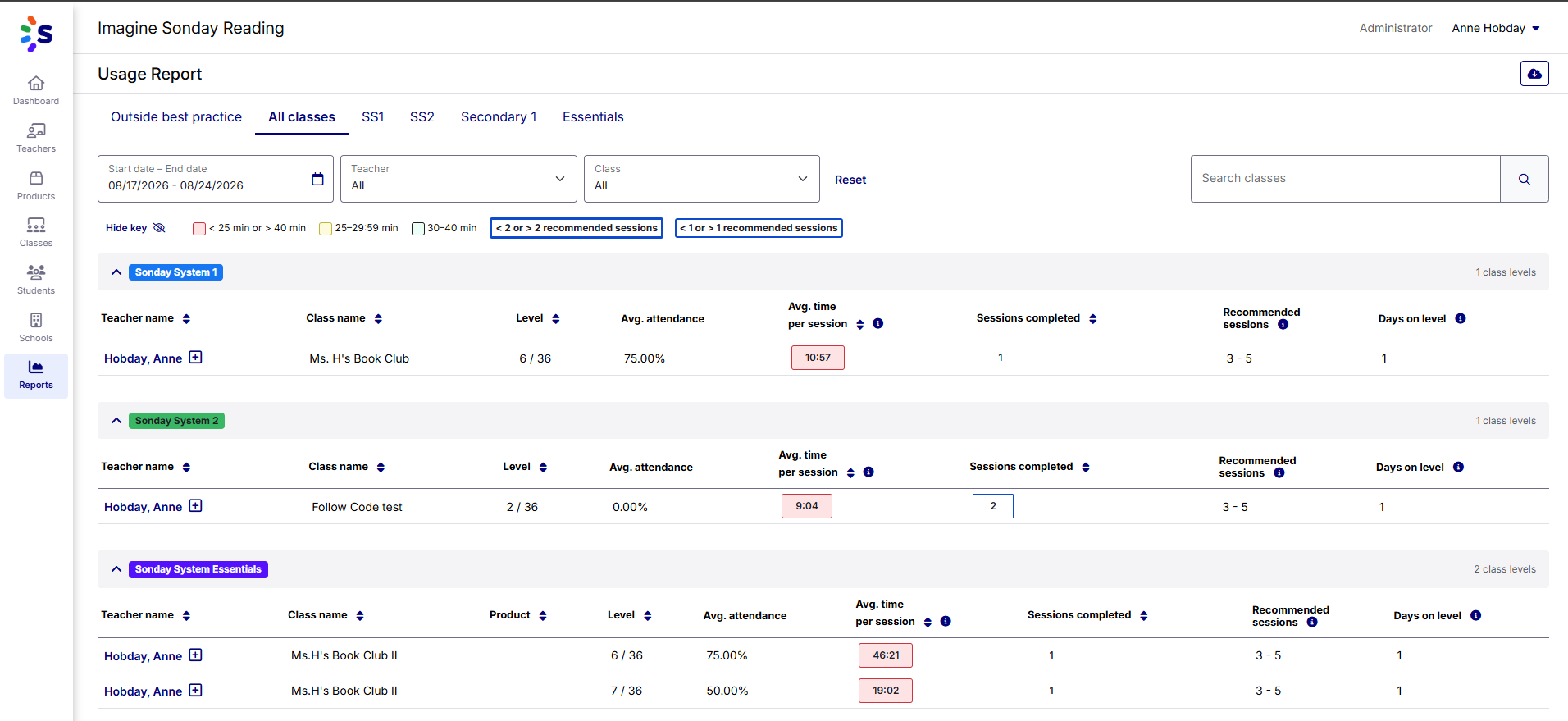Sort Sonday System 1 by Class name
This screenshot has height=721, width=1568.
click(x=378, y=319)
